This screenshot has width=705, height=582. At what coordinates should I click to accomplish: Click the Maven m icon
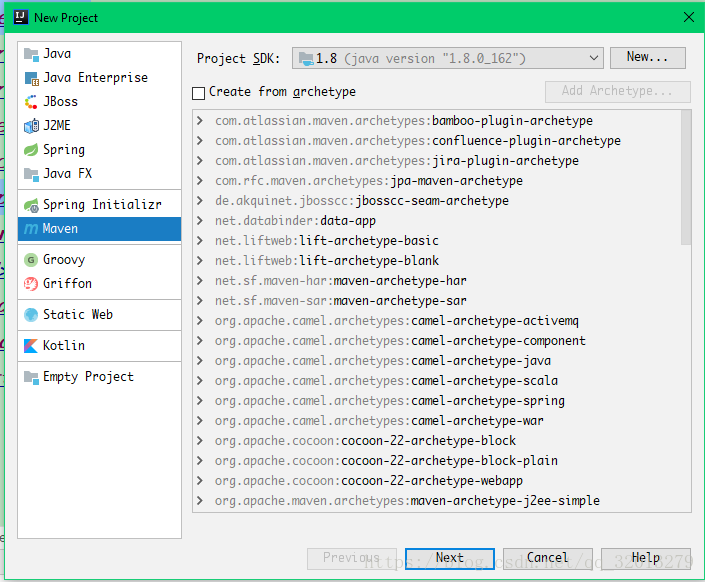[x=31, y=229]
